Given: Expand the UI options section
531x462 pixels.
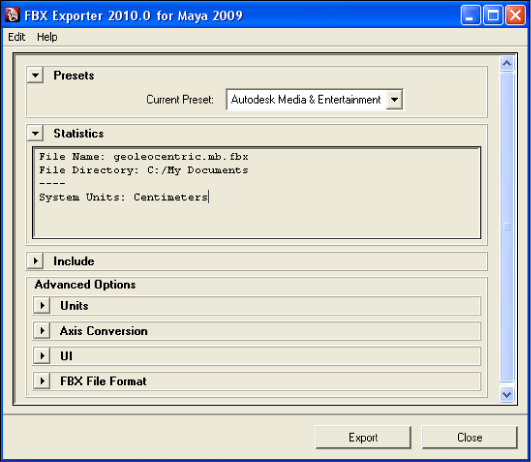Looking at the screenshot, I should [x=42, y=356].
